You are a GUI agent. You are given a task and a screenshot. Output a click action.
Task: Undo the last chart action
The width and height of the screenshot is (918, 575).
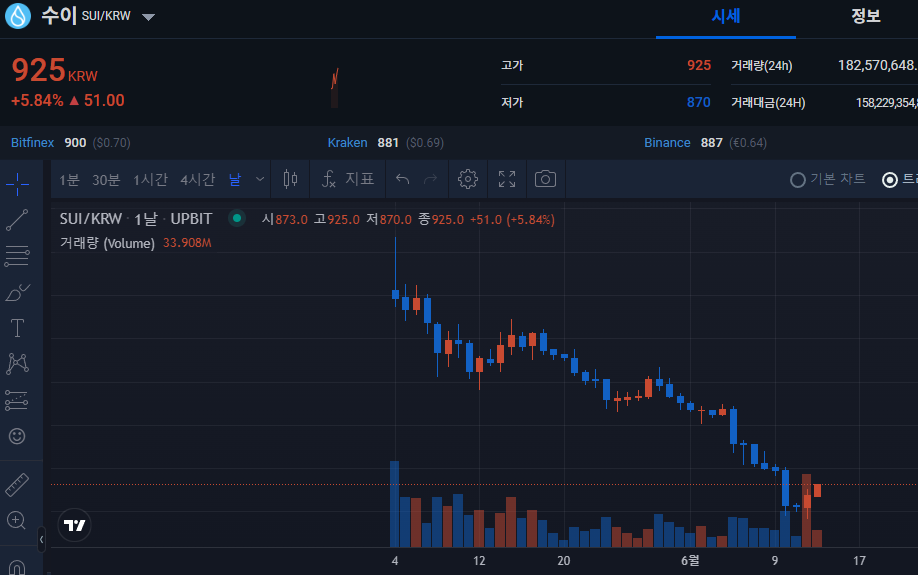[x=402, y=179]
